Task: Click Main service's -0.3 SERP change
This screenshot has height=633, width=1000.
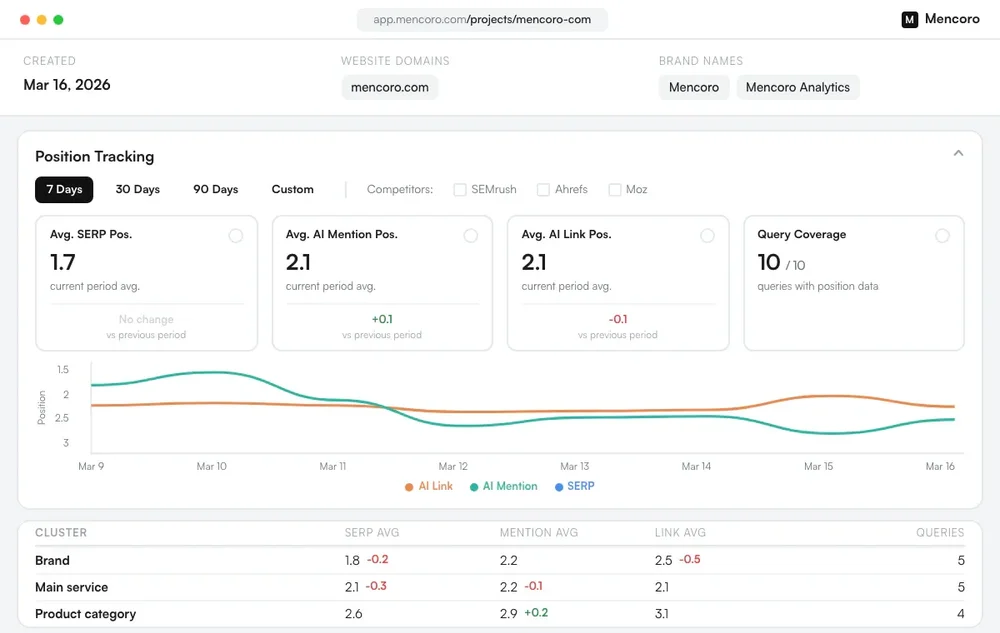Action: (376, 586)
